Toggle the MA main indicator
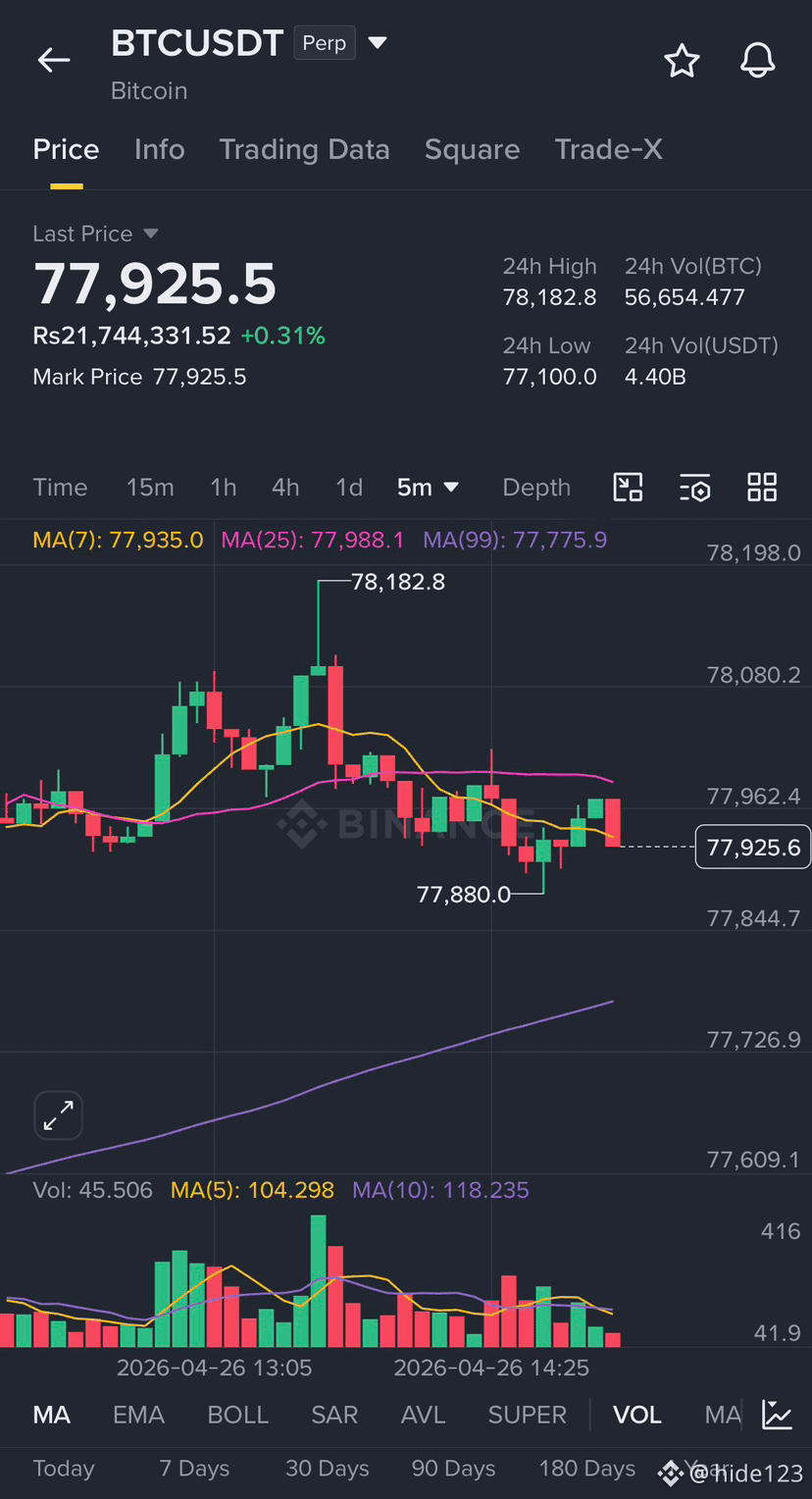 pyautogui.click(x=51, y=1415)
